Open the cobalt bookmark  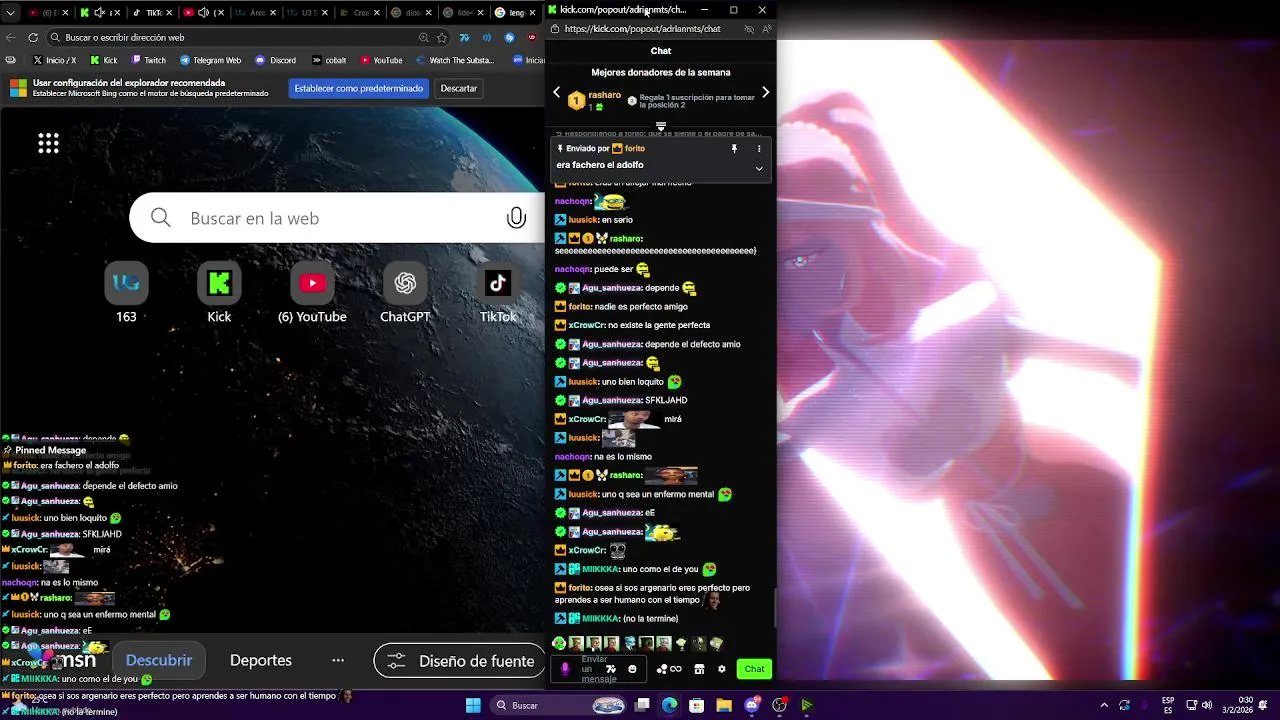(329, 60)
